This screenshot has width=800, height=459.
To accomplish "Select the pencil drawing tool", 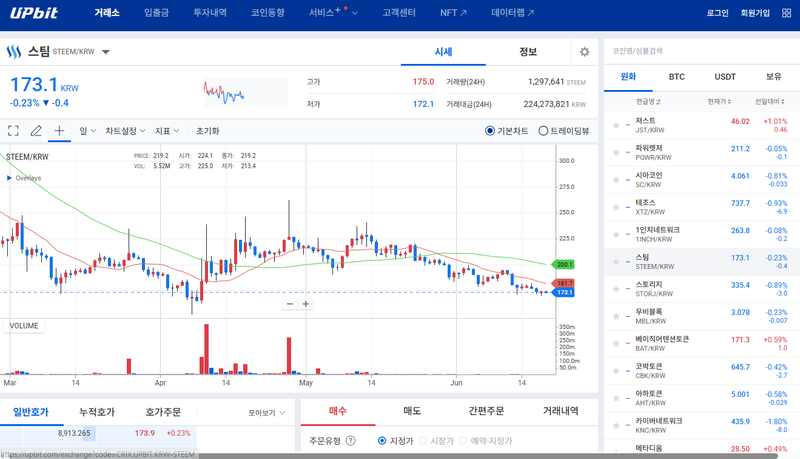I will click(x=36, y=131).
